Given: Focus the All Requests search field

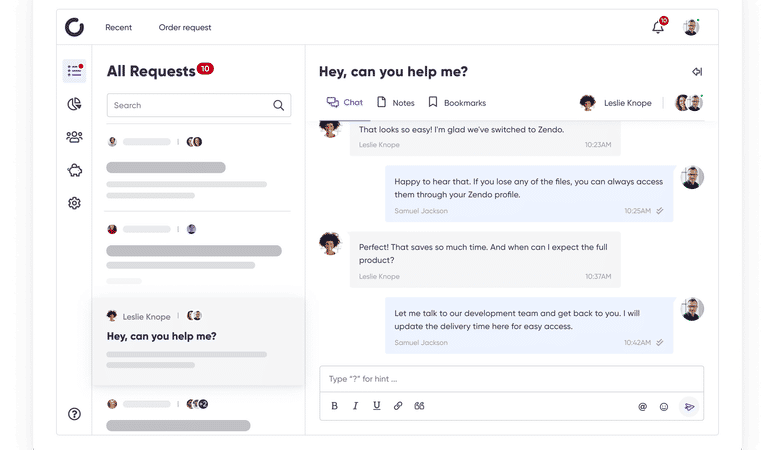Looking at the screenshot, I should pos(199,105).
